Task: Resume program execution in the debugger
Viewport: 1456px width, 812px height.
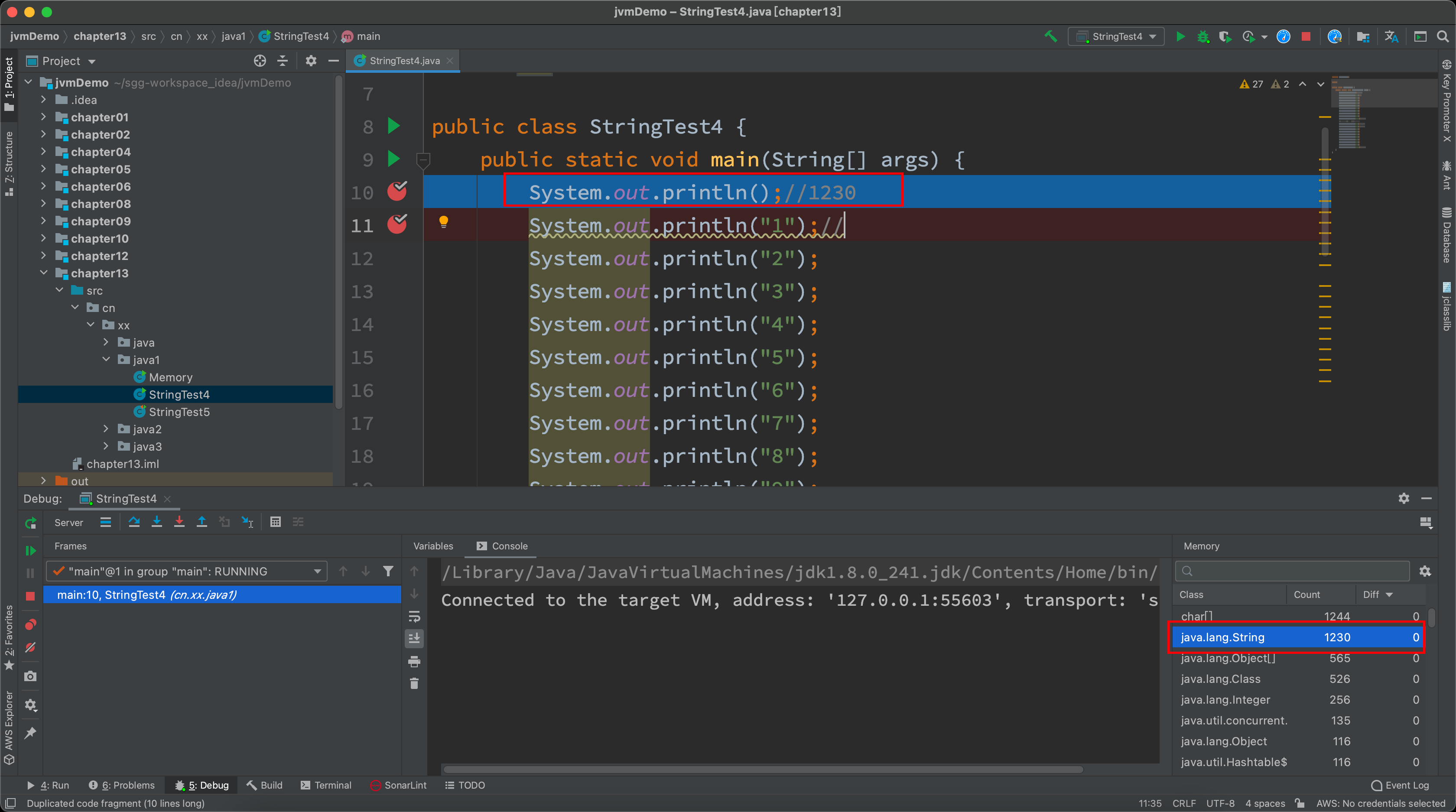Action: point(30,550)
